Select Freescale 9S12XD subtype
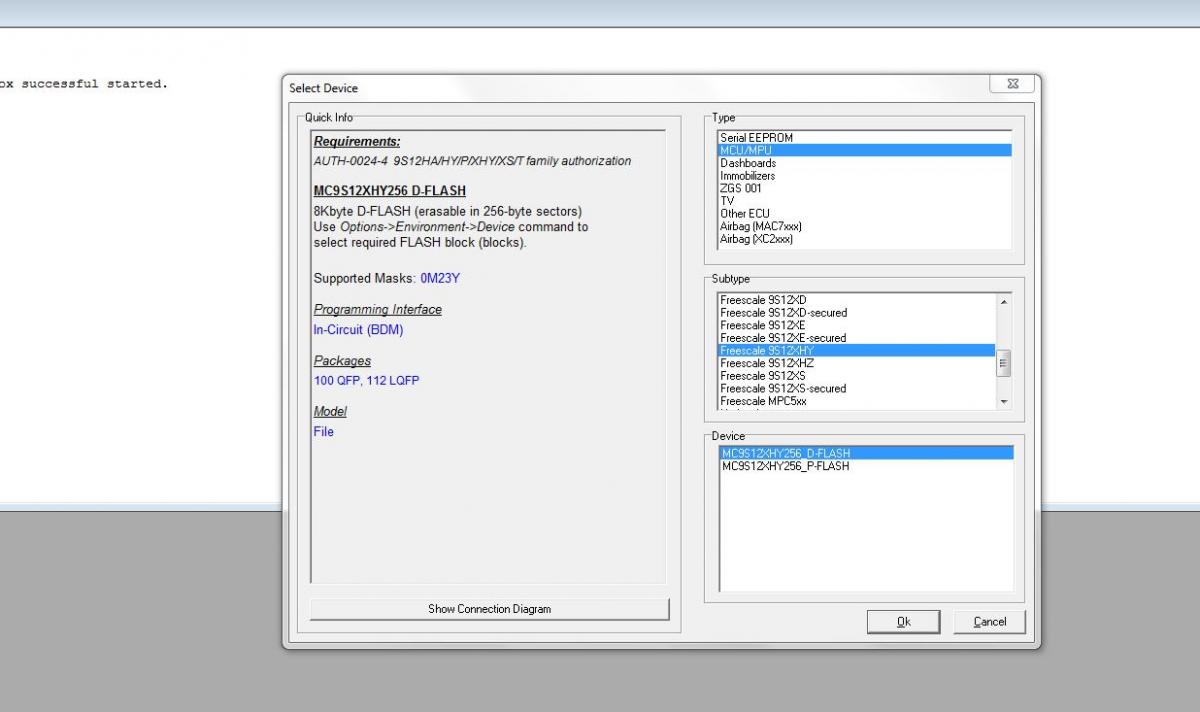 (857, 300)
